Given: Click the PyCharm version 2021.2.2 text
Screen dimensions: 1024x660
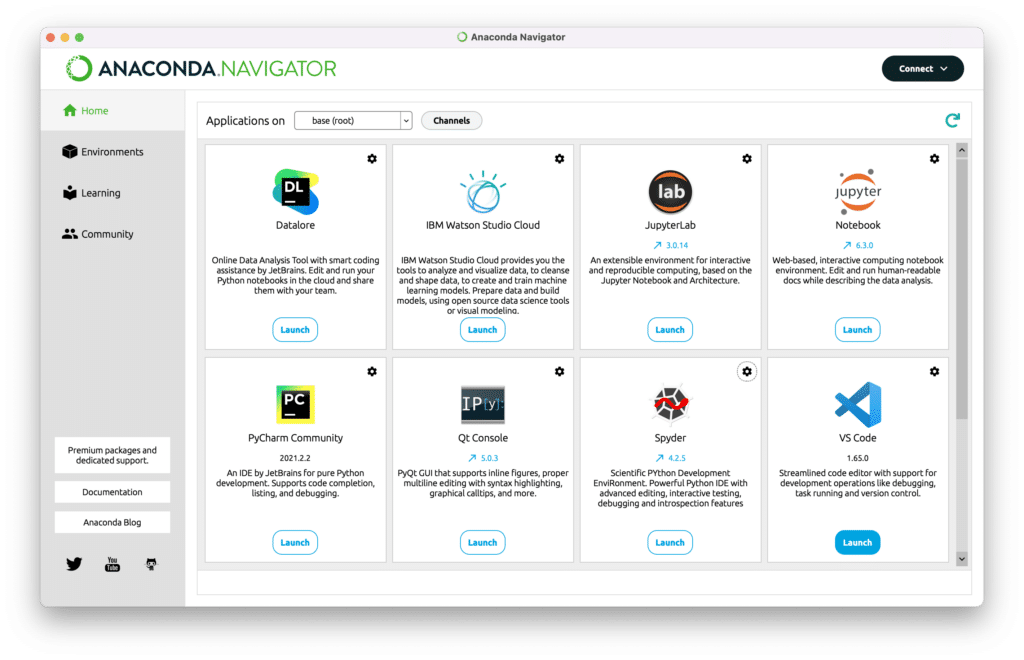Looking at the screenshot, I should pos(295,458).
